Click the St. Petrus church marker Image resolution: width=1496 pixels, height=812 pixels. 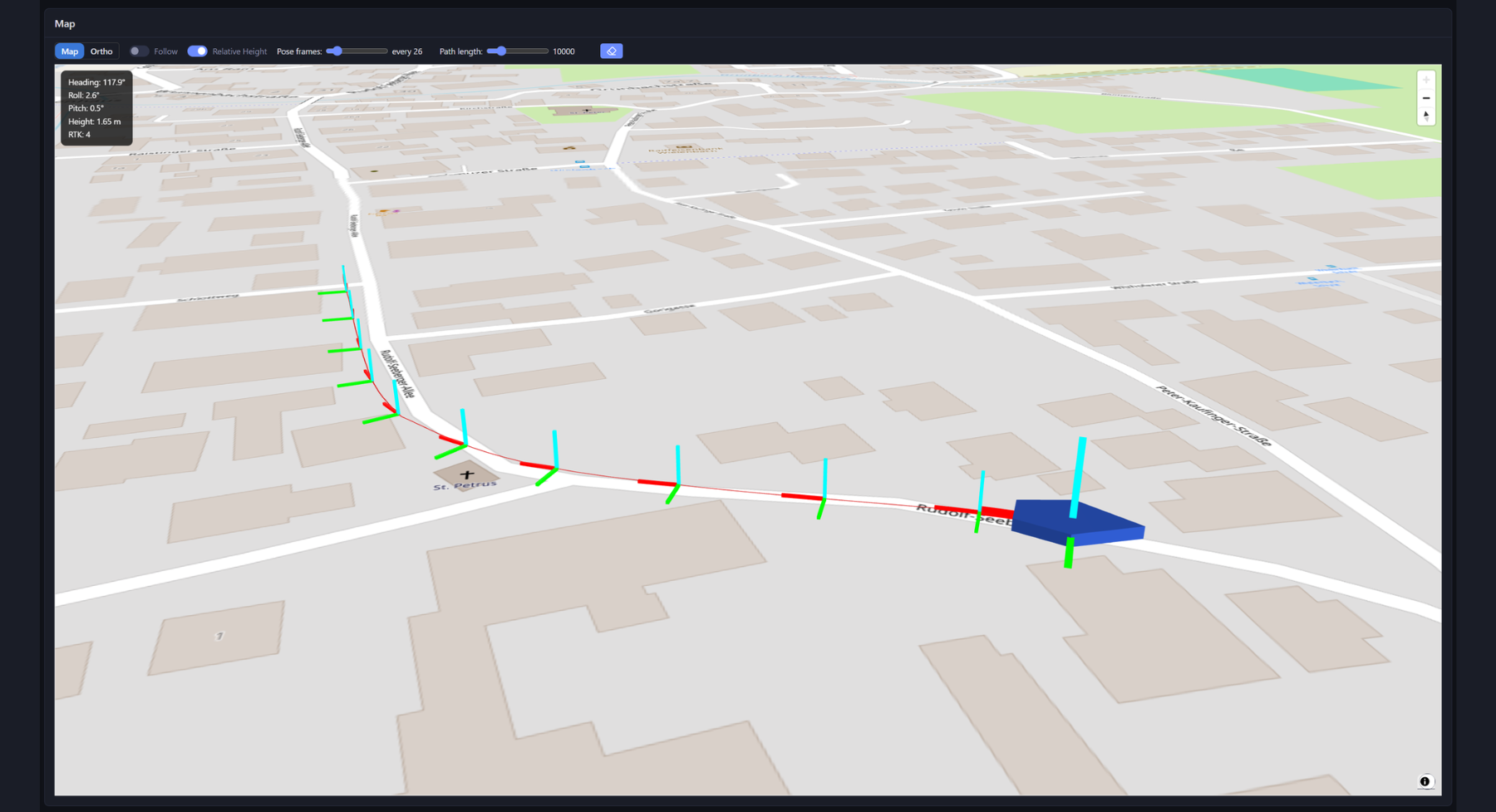coord(466,475)
